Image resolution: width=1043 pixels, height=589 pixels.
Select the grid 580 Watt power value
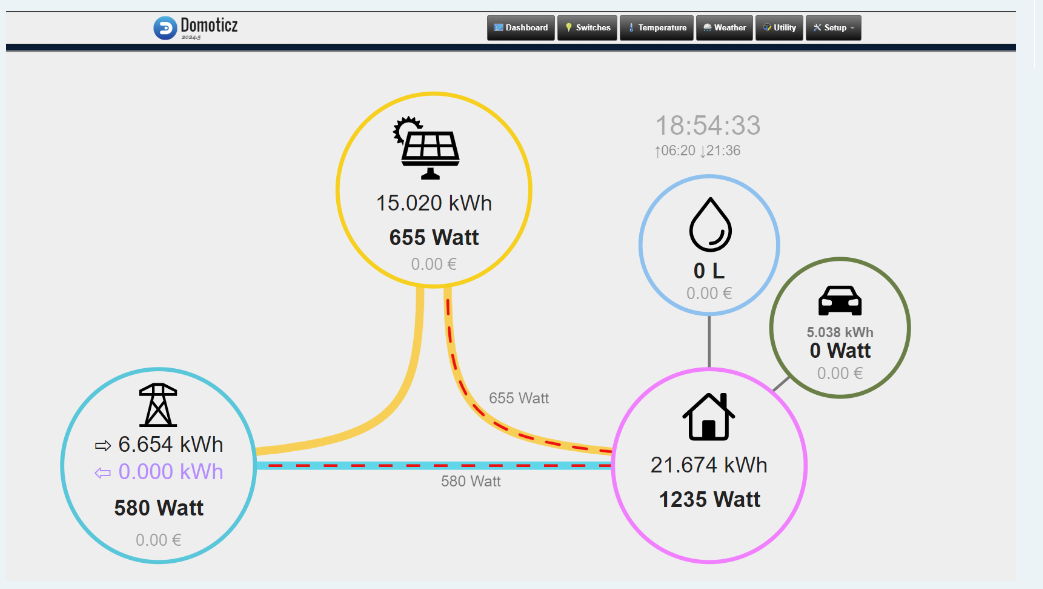159,508
